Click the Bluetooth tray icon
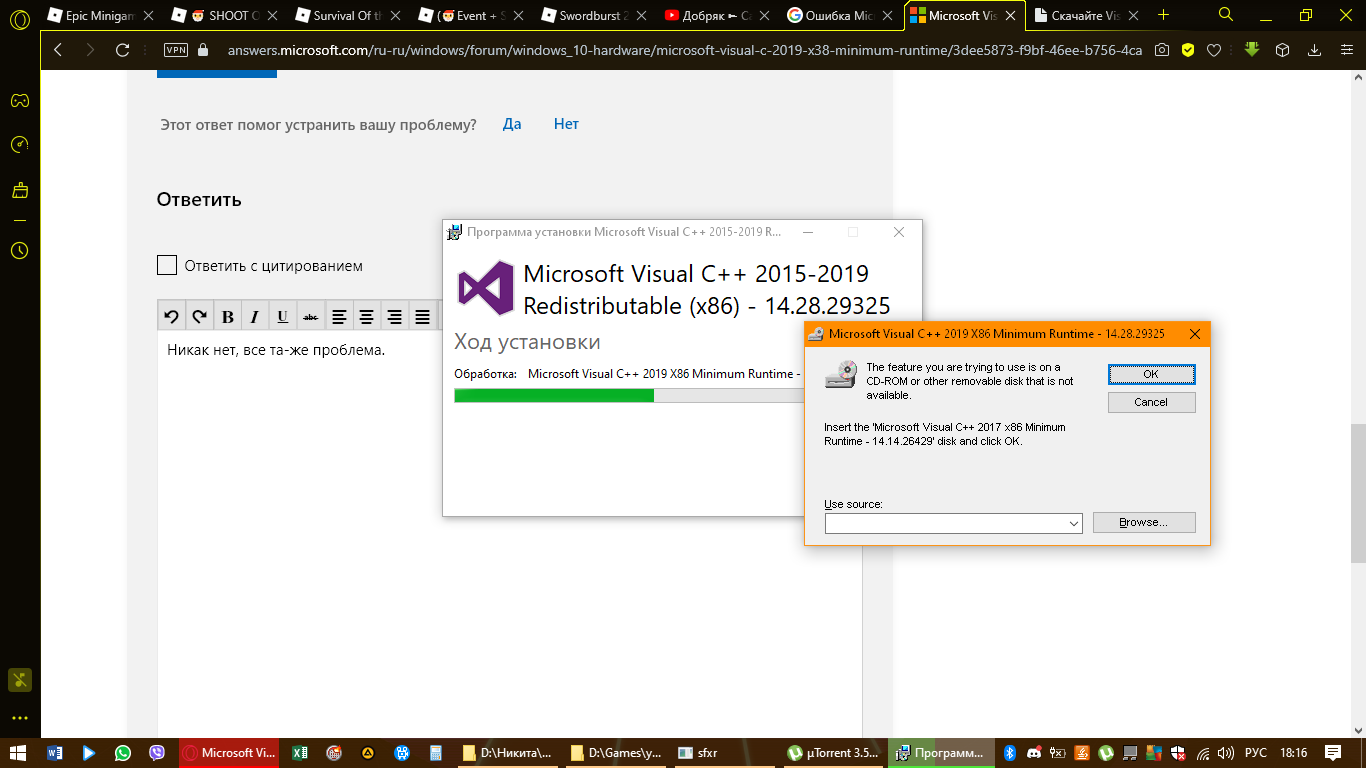The image size is (1366, 768). pos(1010,753)
